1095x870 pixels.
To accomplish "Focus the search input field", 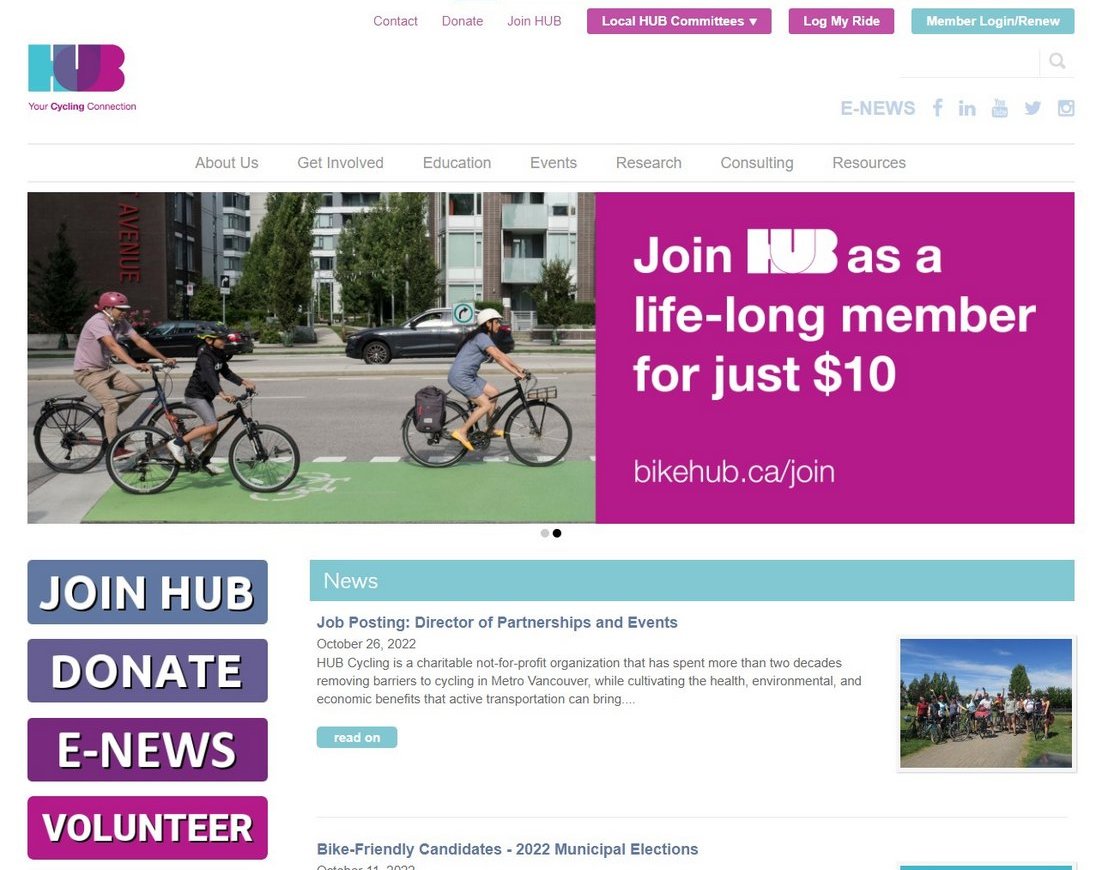I will 969,61.
